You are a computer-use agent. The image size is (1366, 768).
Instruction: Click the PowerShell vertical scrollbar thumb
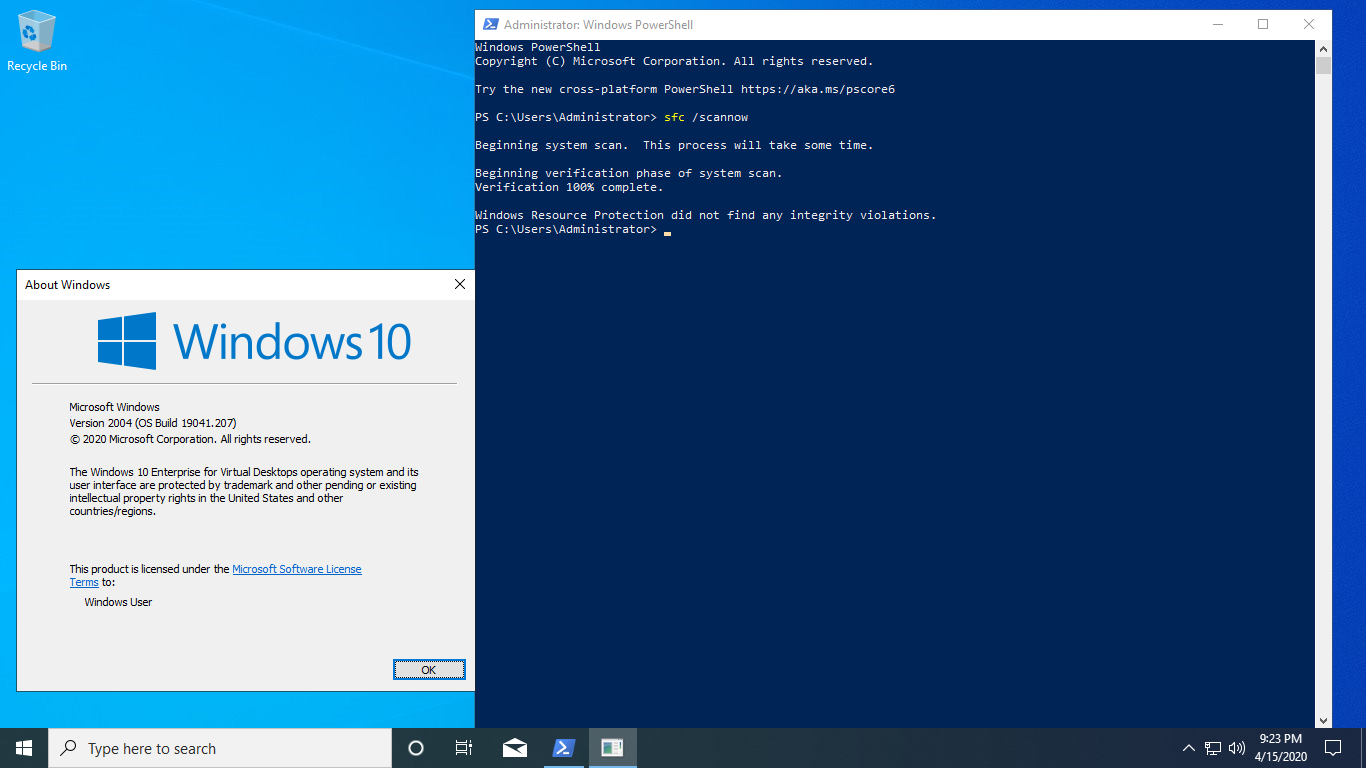[x=1324, y=66]
